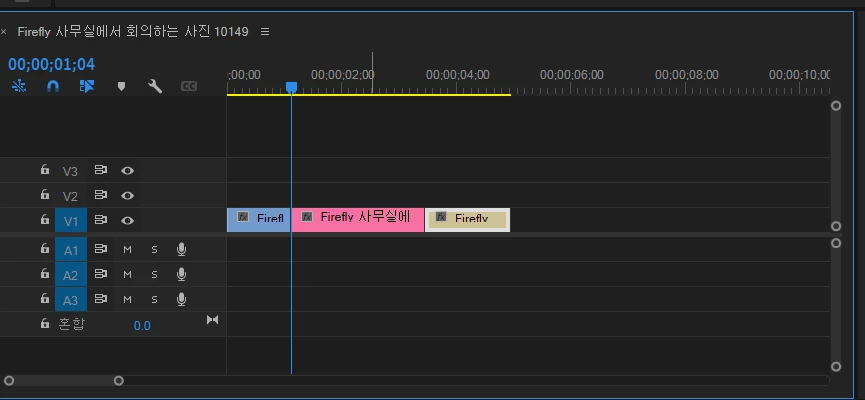Image resolution: width=865 pixels, height=400 pixels.
Task: Toggle A1 track targeting
Action: pyautogui.click(x=71, y=250)
